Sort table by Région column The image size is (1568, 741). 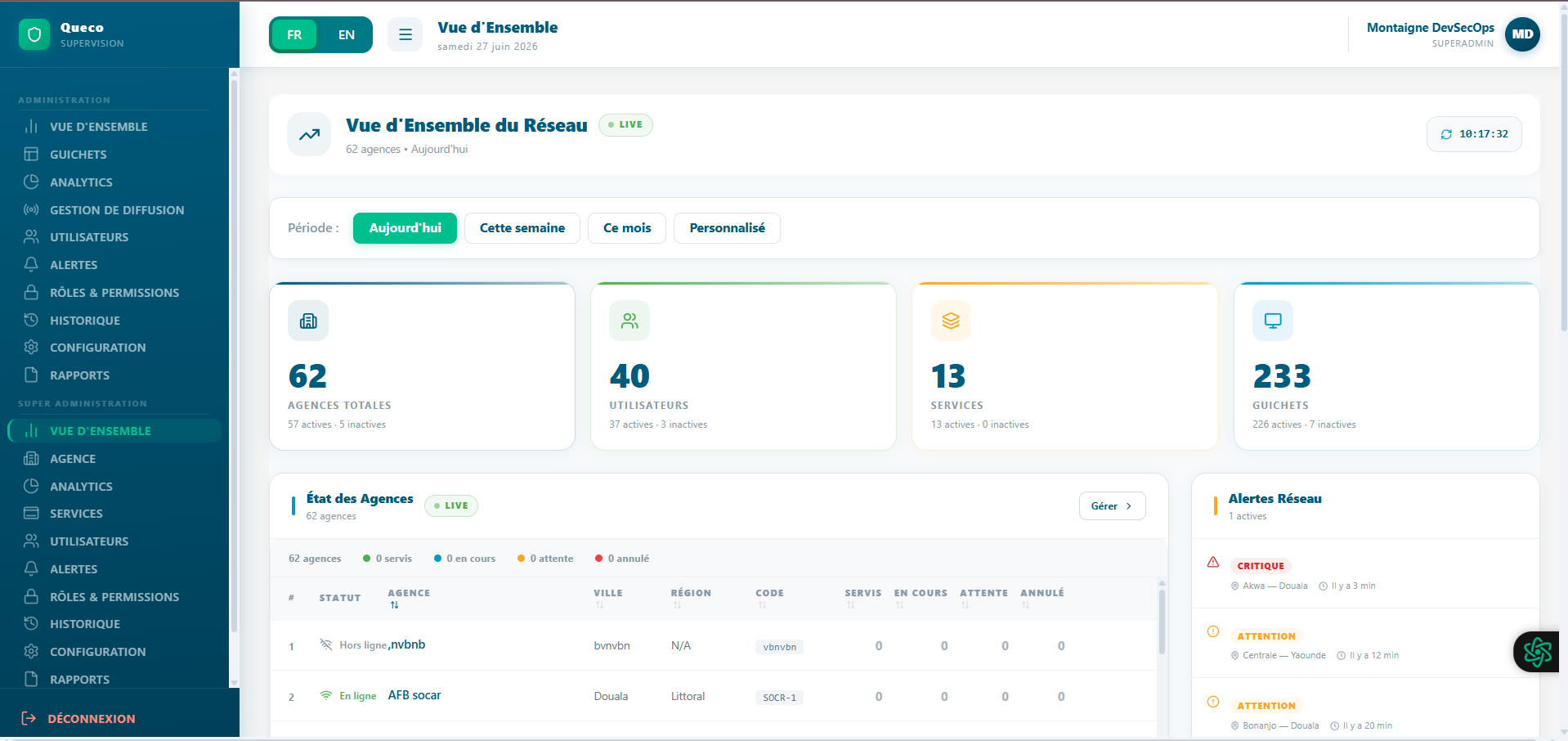pyautogui.click(x=691, y=598)
